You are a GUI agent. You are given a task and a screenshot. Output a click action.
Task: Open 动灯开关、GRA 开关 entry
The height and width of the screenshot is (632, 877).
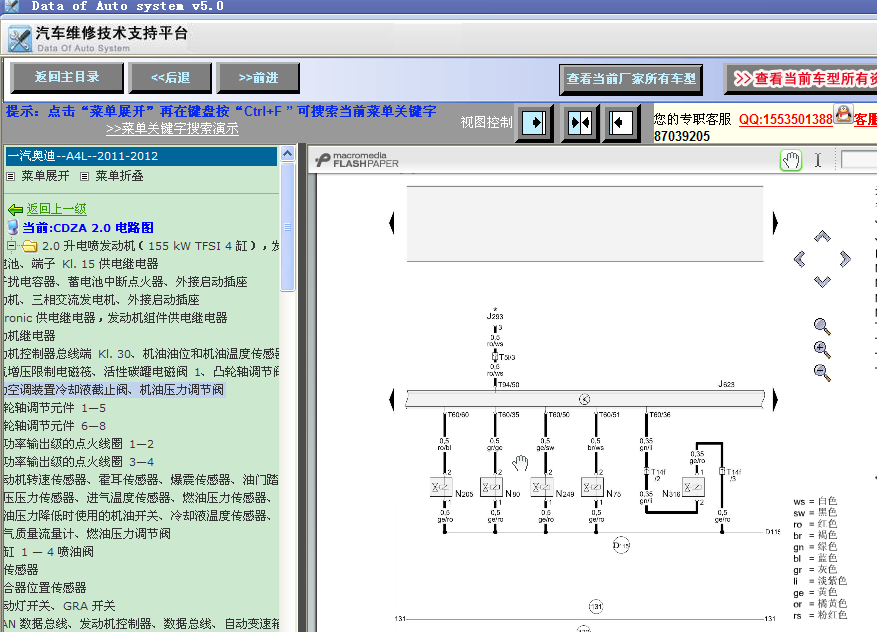pyautogui.click(x=59, y=606)
